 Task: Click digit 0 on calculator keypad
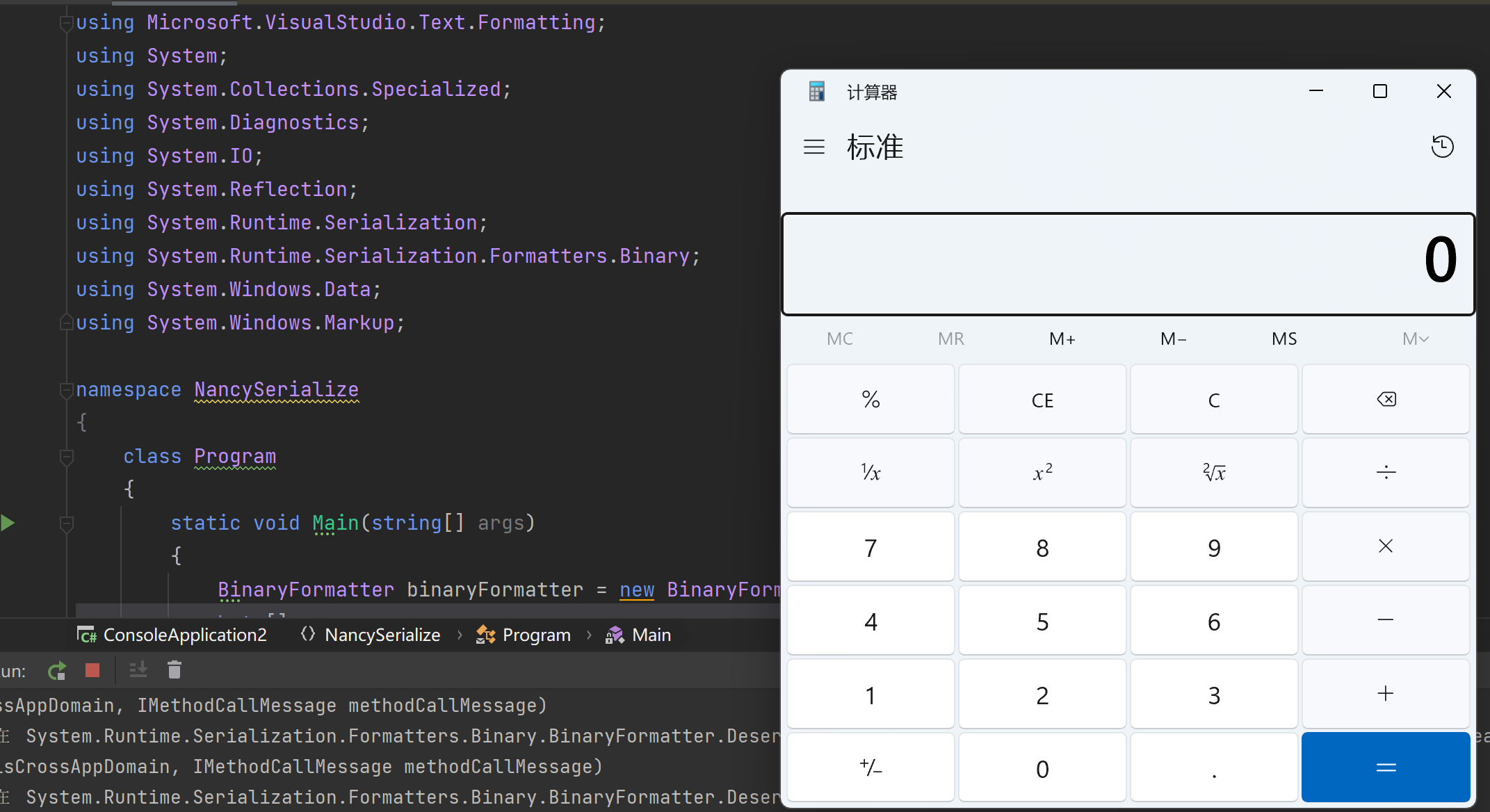tap(1042, 768)
